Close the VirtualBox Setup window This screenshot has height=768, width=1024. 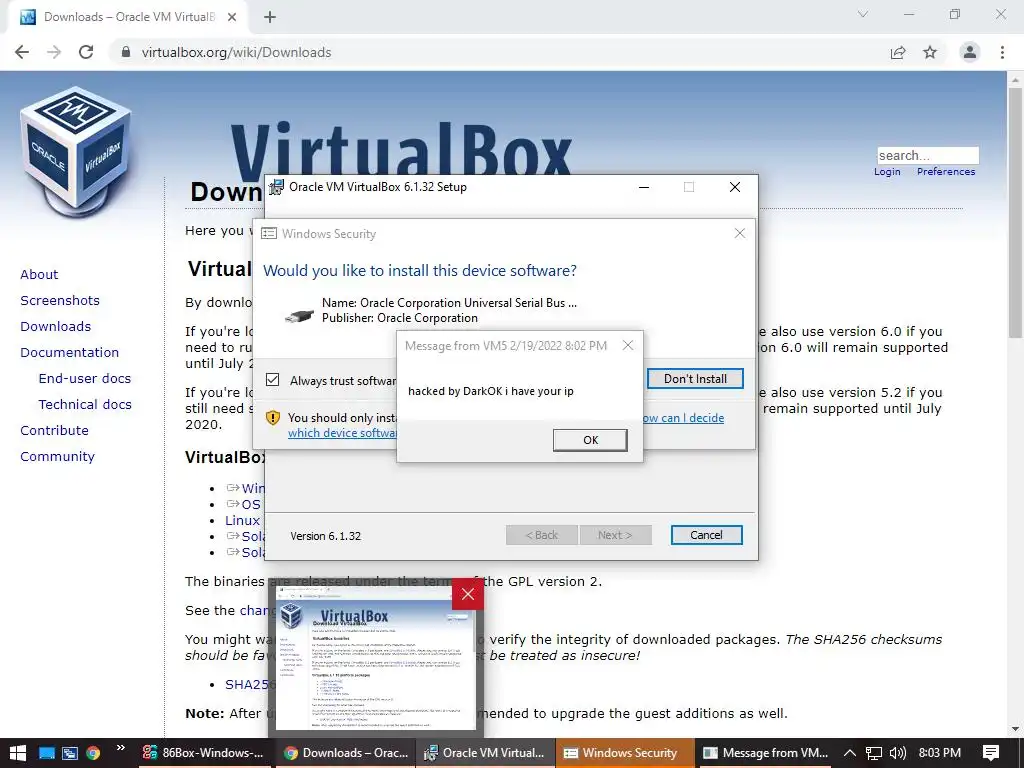[735, 187]
